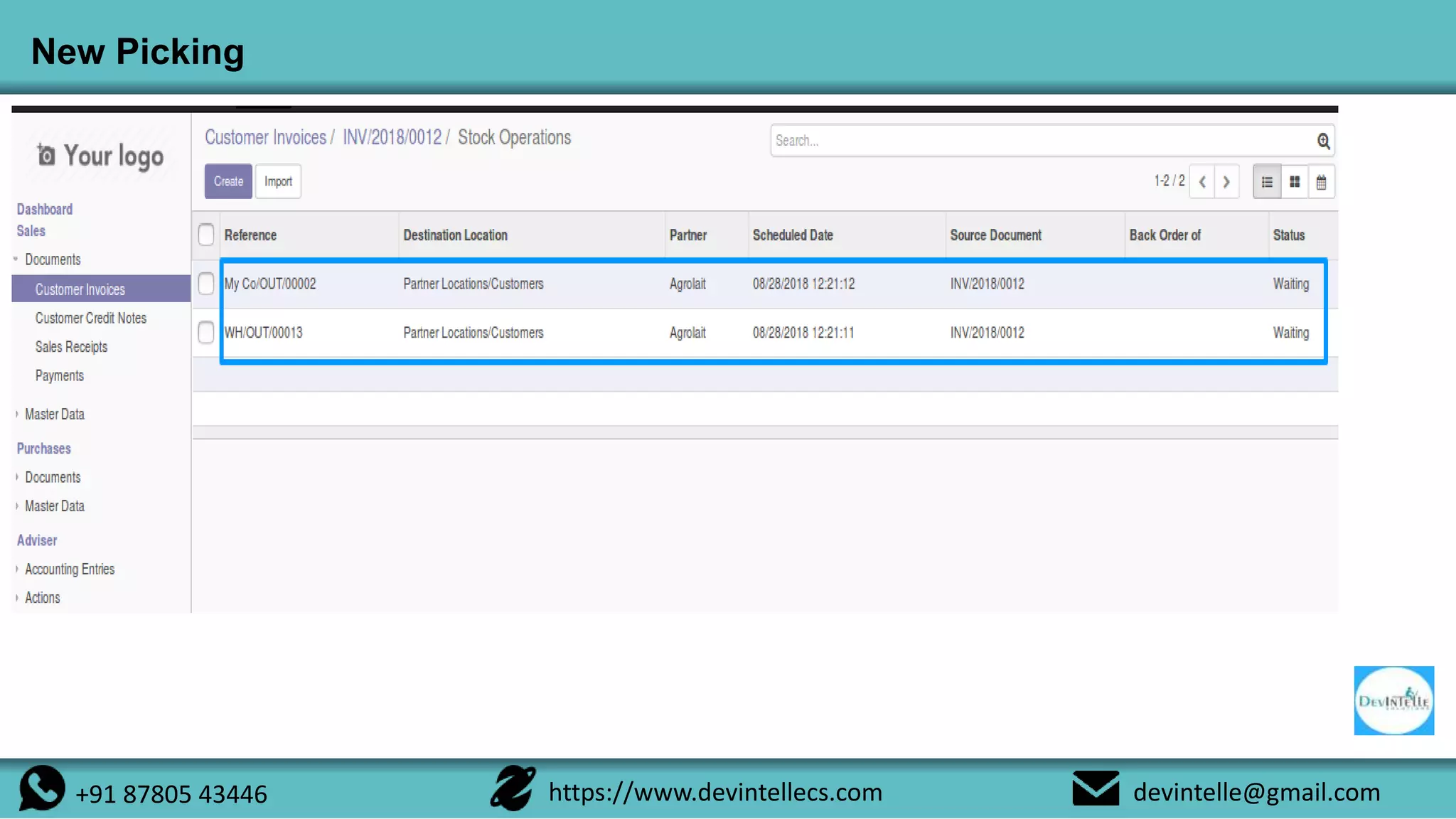Click the Create button
The width and height of the screenshot is (1456, 819).
point(228,181)
